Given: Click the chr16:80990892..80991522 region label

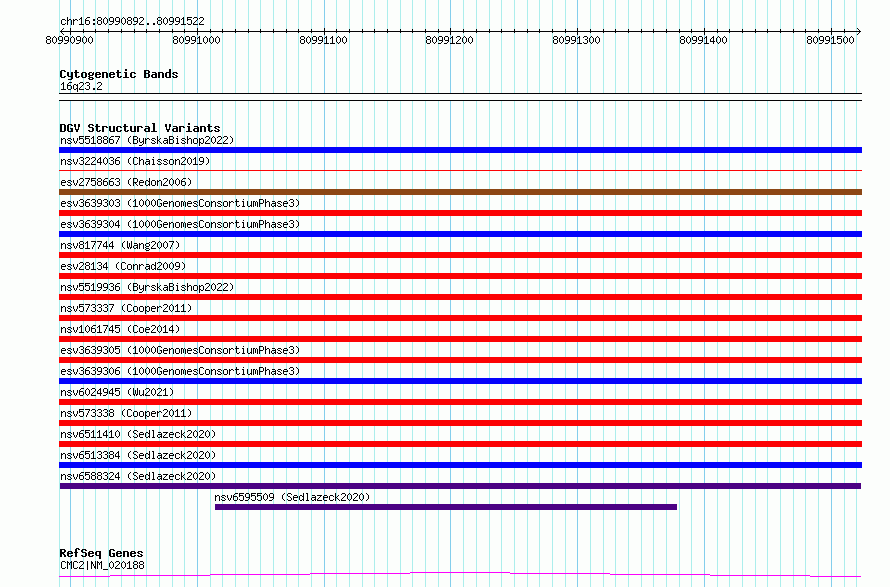Looking at the screenshot, I should click(132, 22).
